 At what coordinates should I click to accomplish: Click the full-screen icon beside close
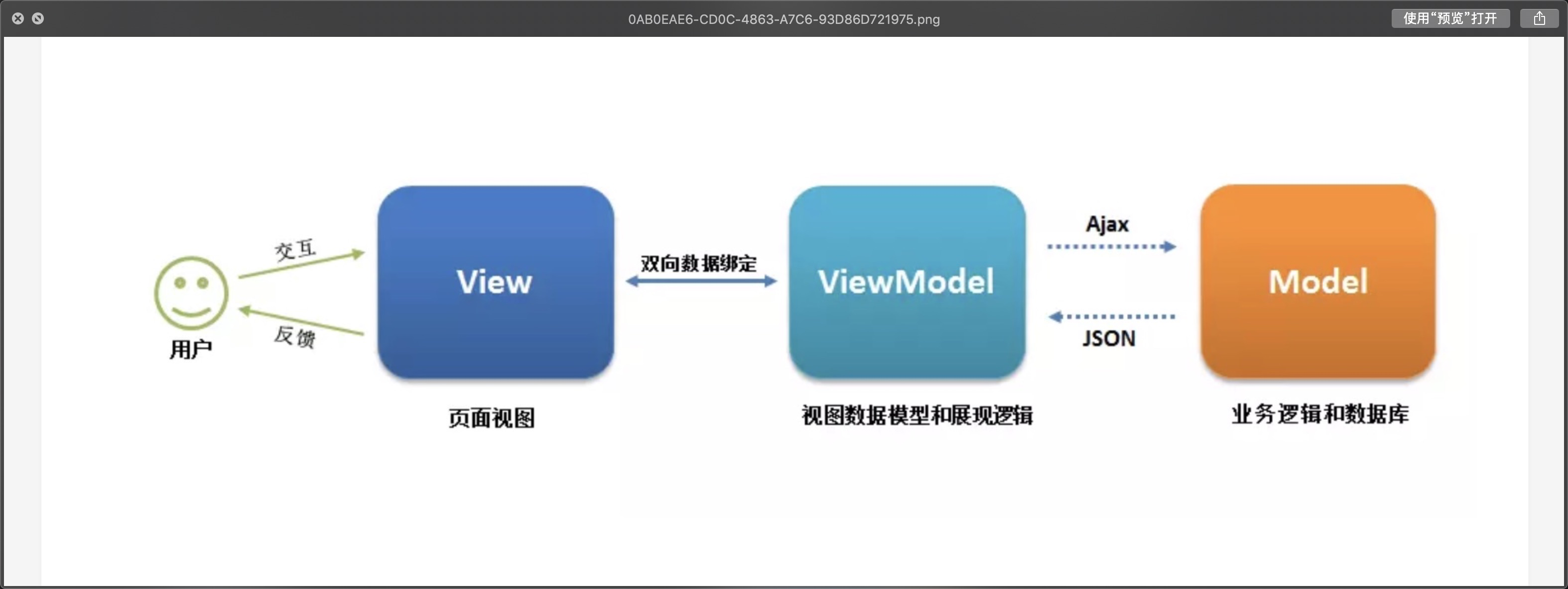point(38,18)
